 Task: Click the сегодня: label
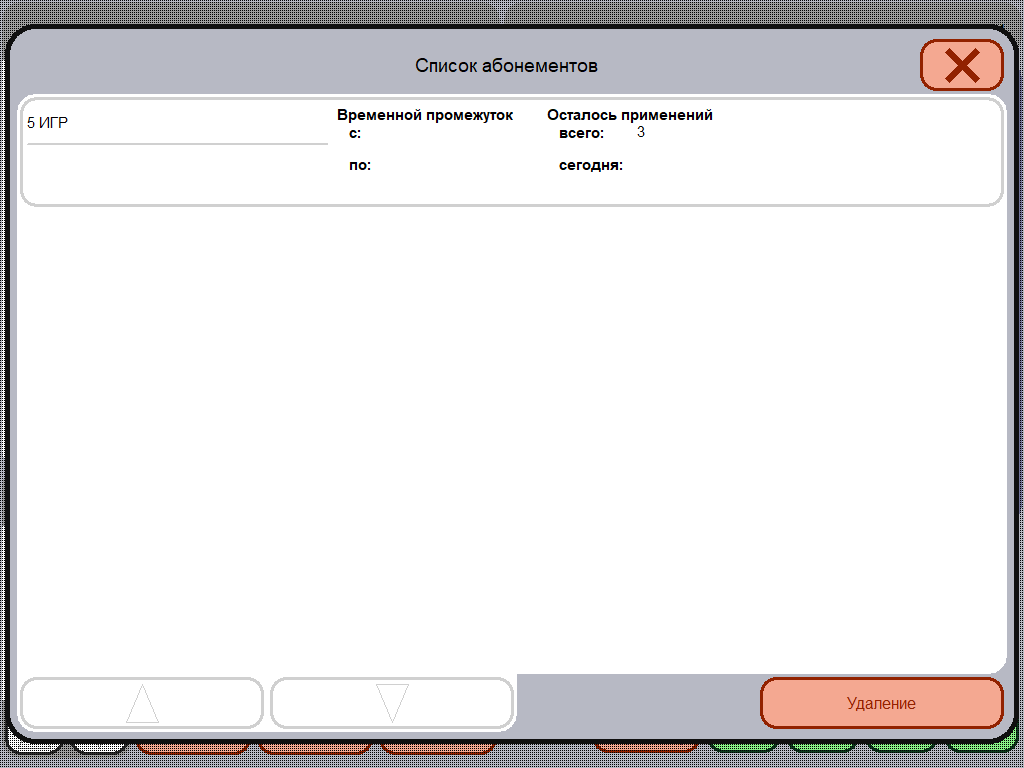pyautogui.click(x=591, y=166)
